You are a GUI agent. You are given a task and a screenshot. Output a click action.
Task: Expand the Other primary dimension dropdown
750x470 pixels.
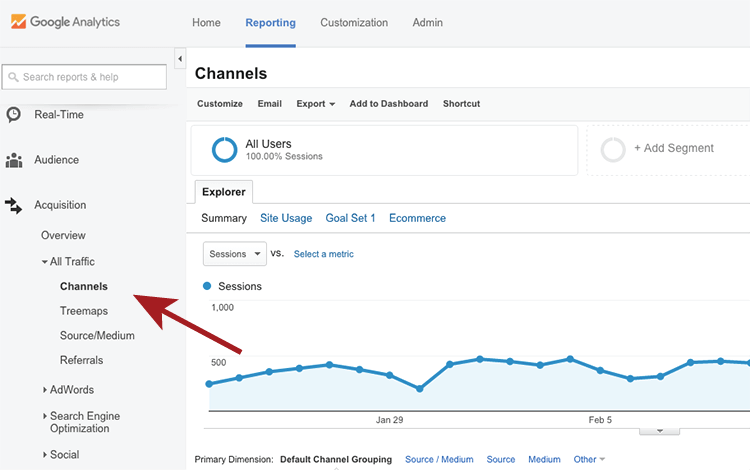point(589,459)
